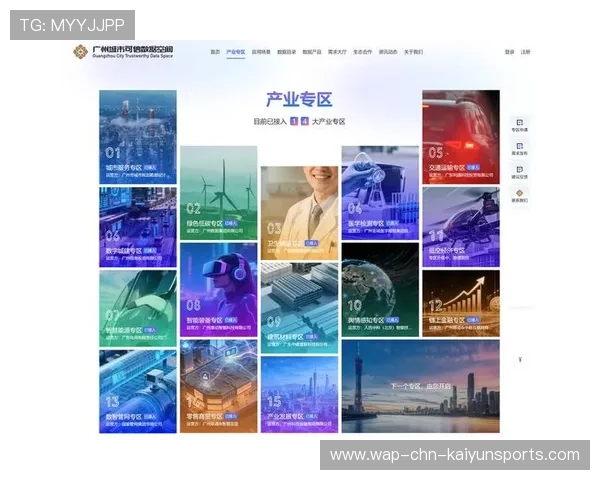This screenshot has height=480, width=600.
Task: Click the 已接入 badge on card 08
Action: [231, 320]
